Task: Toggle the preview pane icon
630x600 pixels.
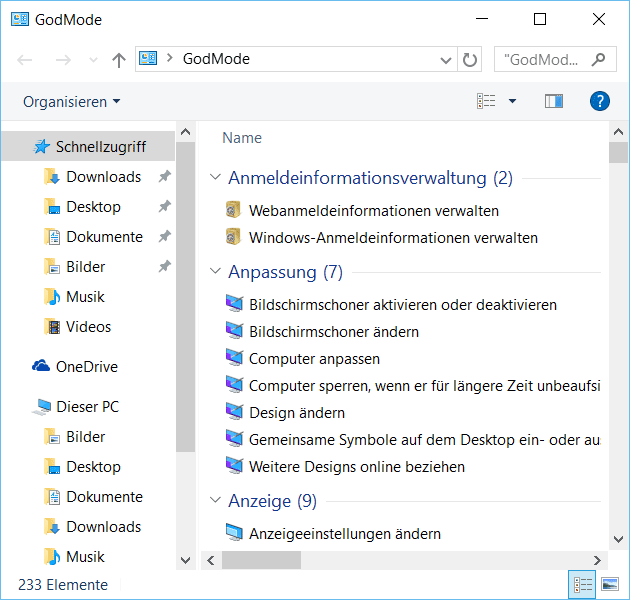Action: (553, 101)
